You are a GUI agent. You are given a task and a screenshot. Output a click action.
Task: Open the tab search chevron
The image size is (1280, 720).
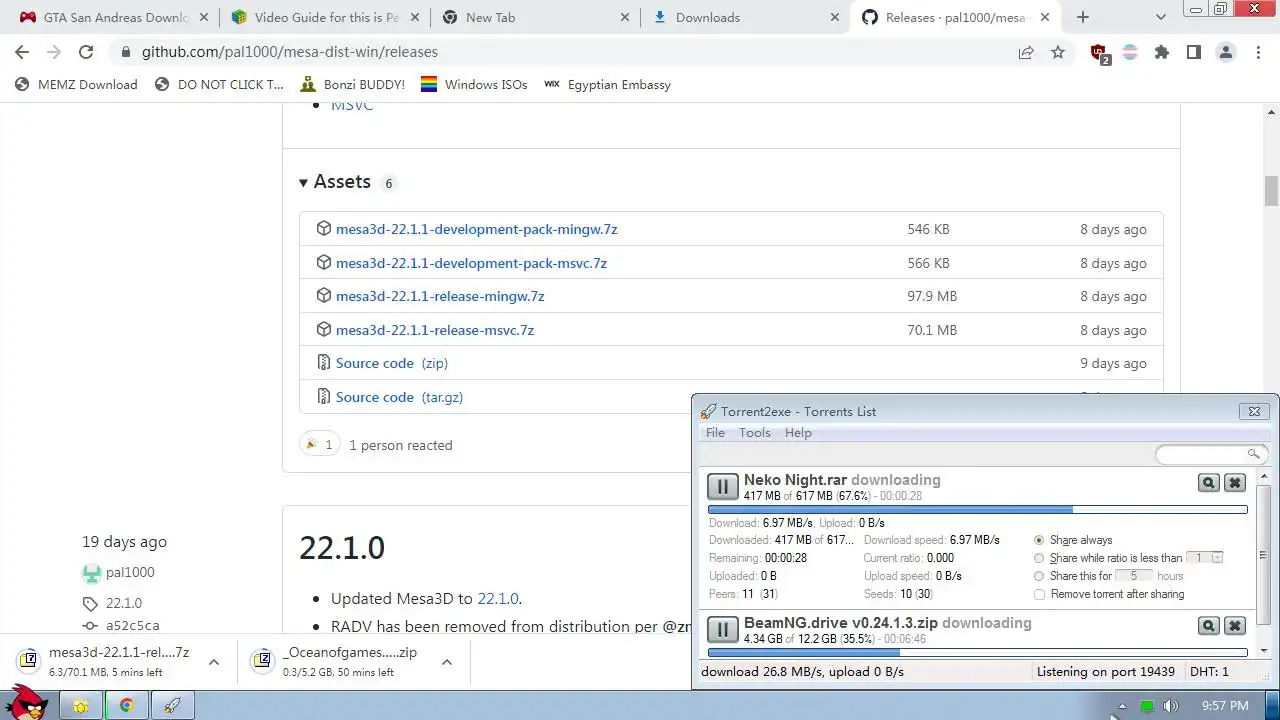point(1160,17)
